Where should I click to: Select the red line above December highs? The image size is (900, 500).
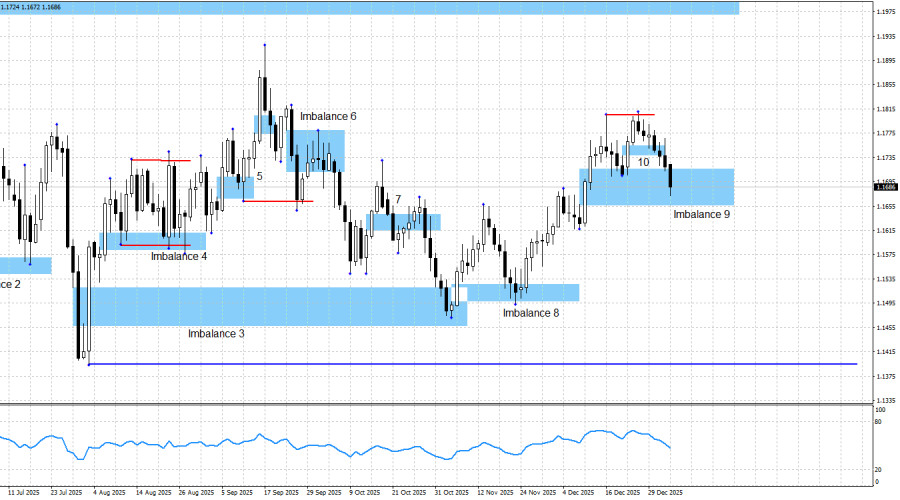(630, 114)
